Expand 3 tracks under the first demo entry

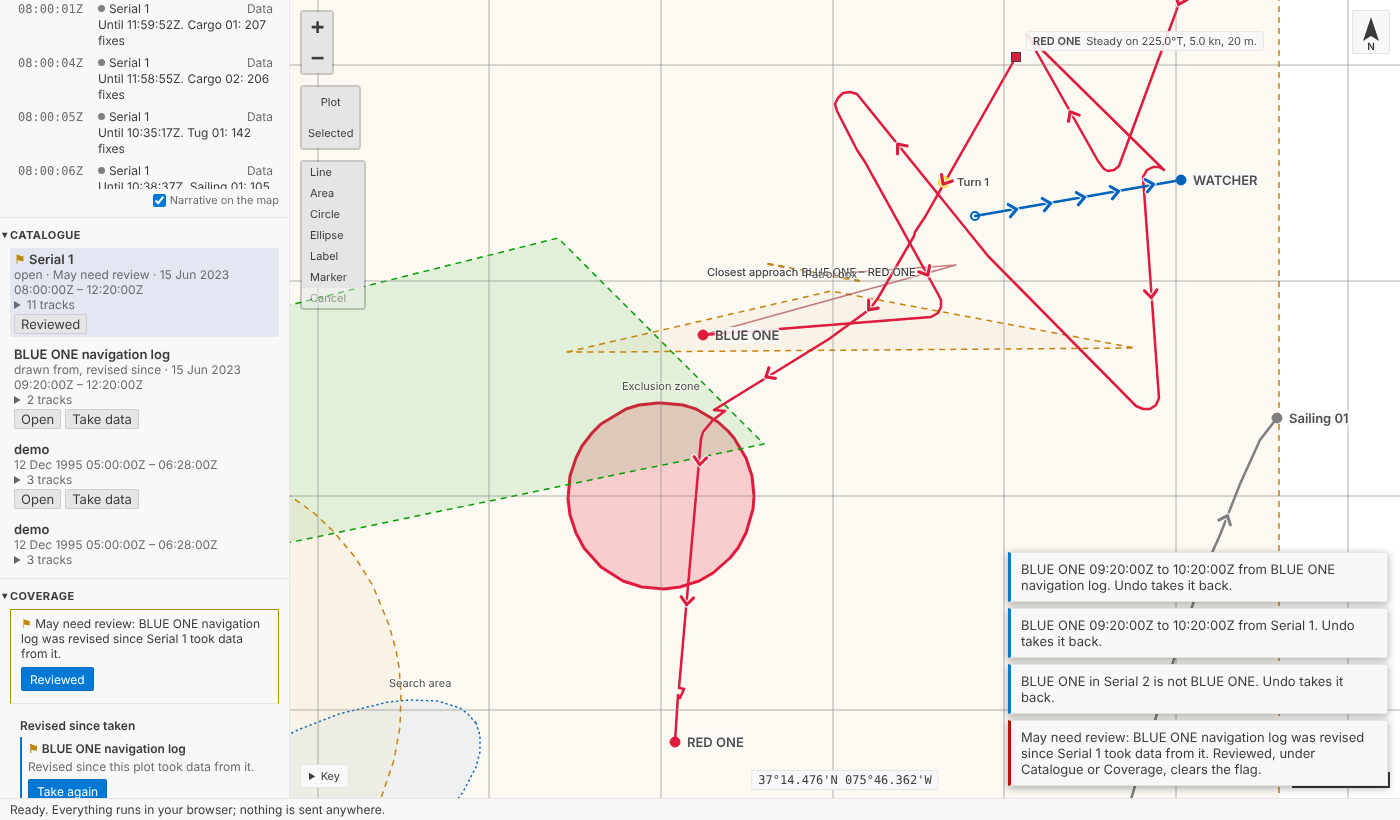point(43,480)
